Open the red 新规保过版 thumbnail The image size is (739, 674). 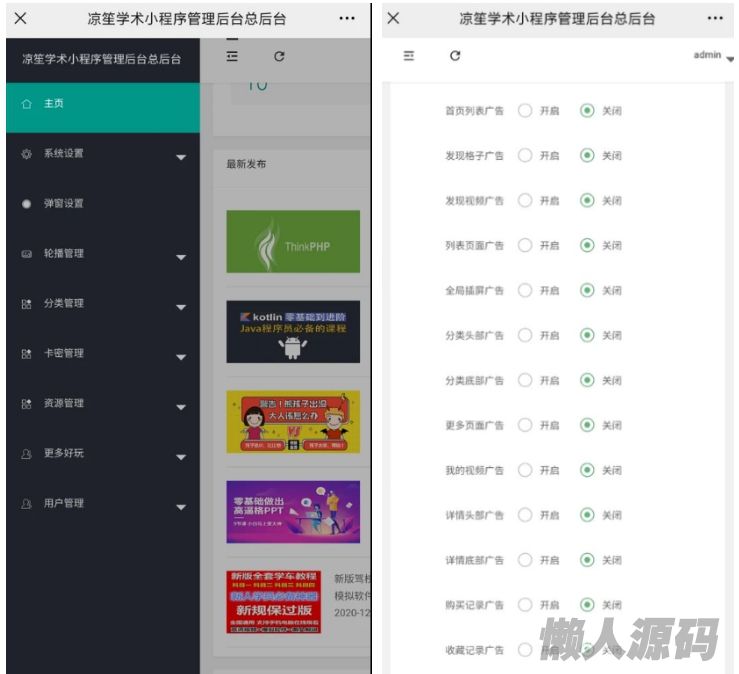point(273,602)
